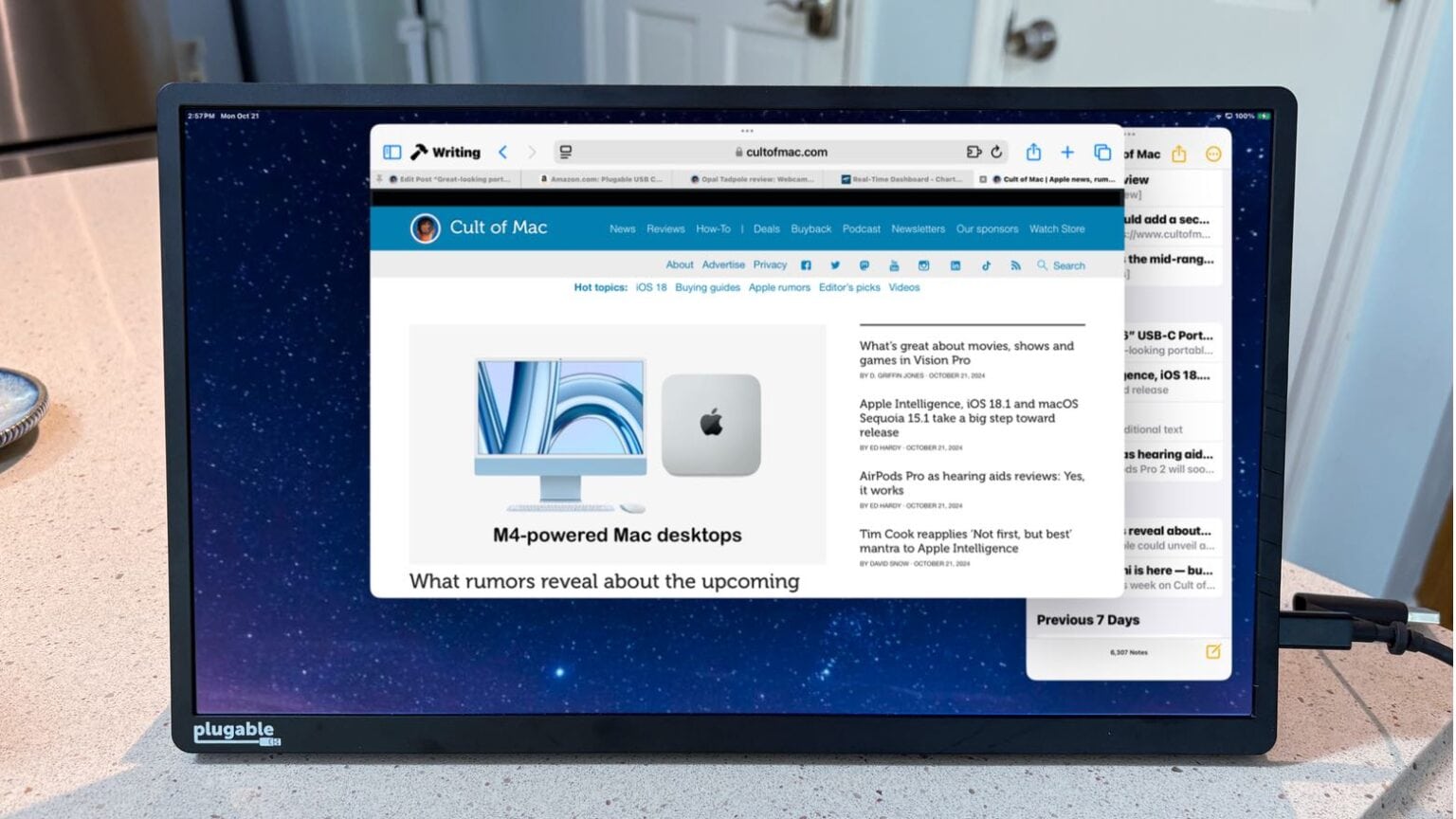Image resolution: width=1456 pixels, height=819 pixels.
Task: Open the Safari share sheet
Action: [x=1033, y=153]
